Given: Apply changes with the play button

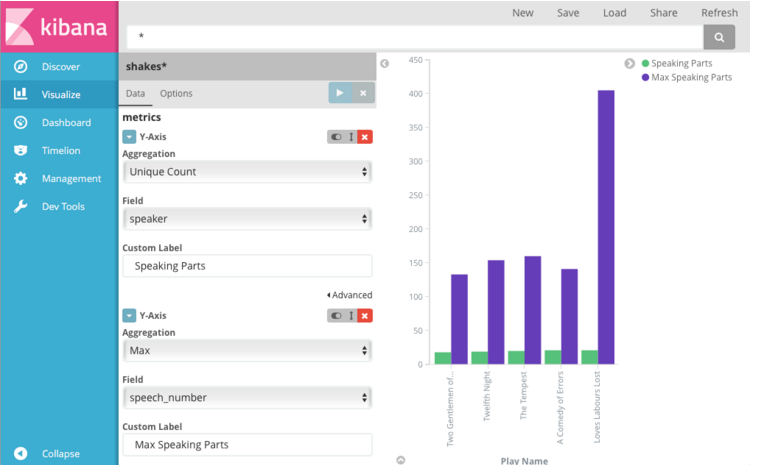Looking at the screenshot, I should point(340,93).
